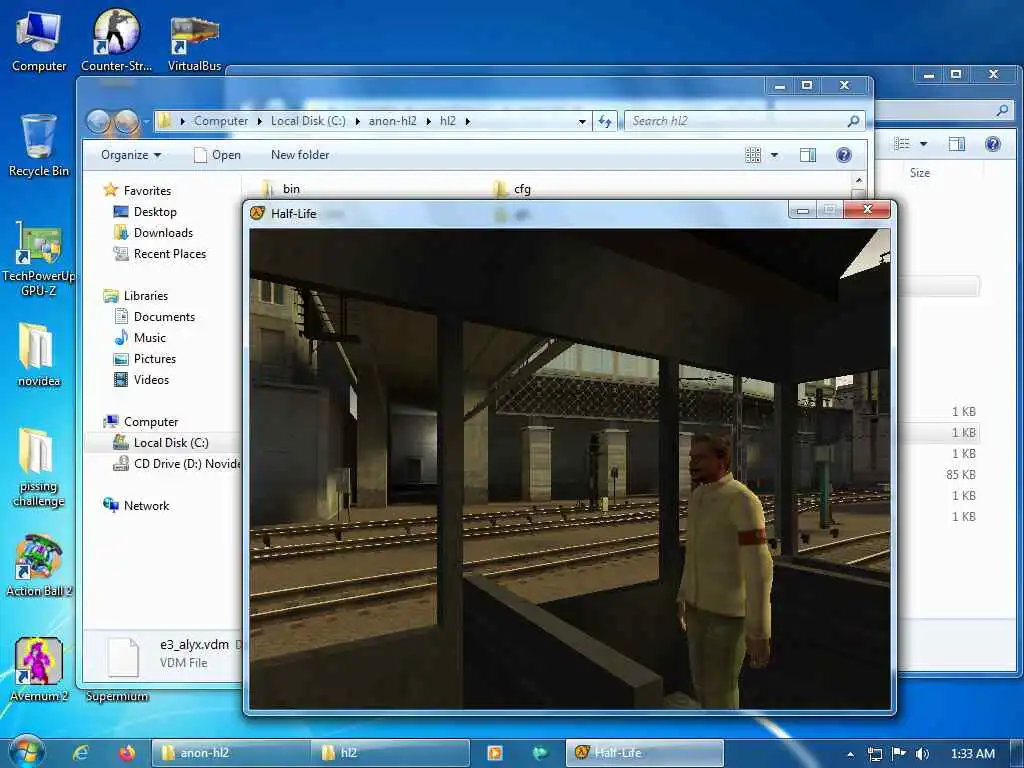The height and width of the screenshot is (768, 1024).
Task: Change view icon in hl2 window
Action: pyautogui.click(x=753, y=155)
